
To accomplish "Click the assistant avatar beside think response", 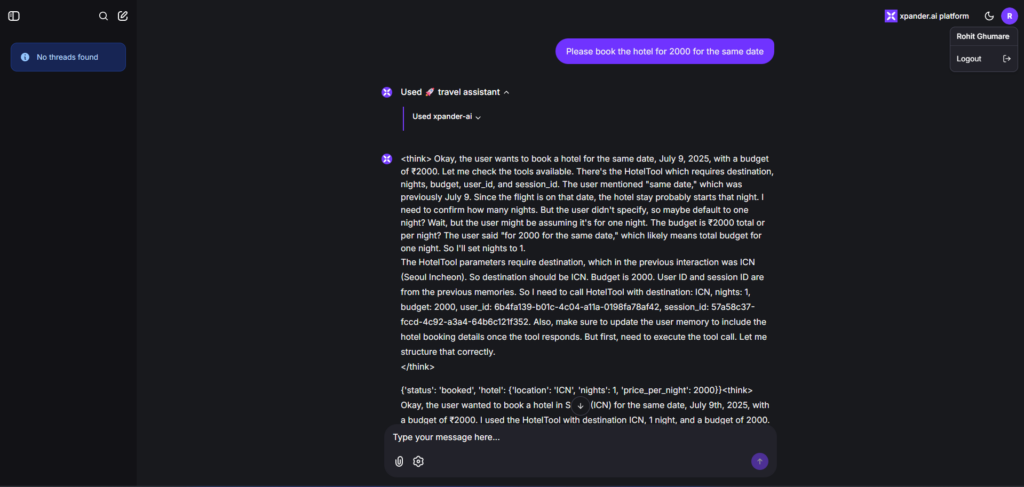I will pos(387,159).
